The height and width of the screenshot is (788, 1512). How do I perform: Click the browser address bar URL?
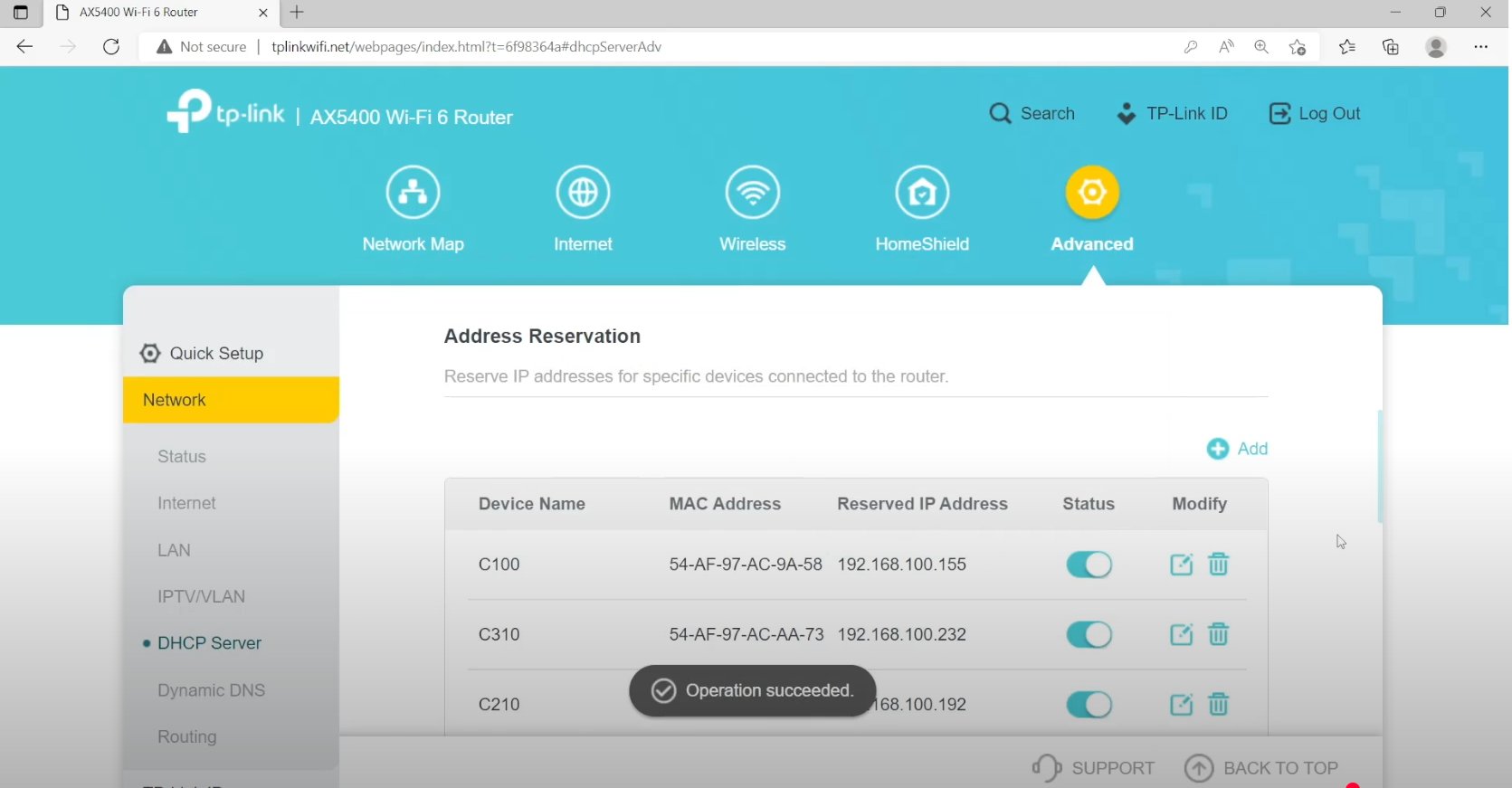click(466, 47)
